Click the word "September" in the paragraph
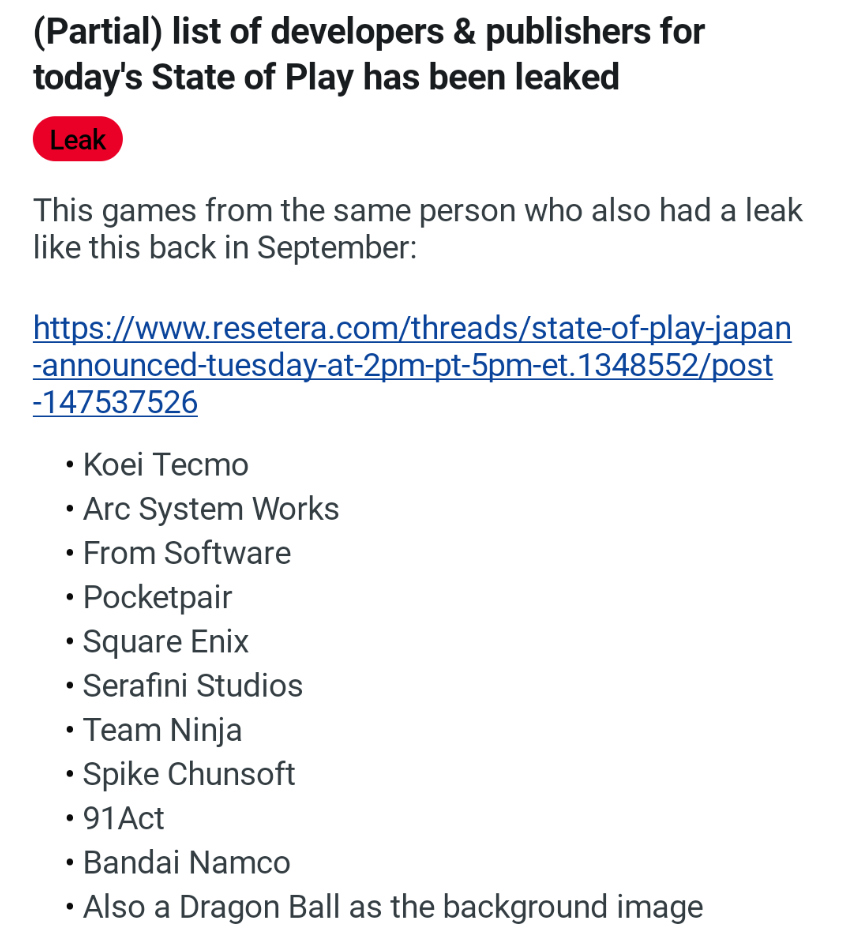The height and width of the screenshot is (945, 853). click(336, 247)
